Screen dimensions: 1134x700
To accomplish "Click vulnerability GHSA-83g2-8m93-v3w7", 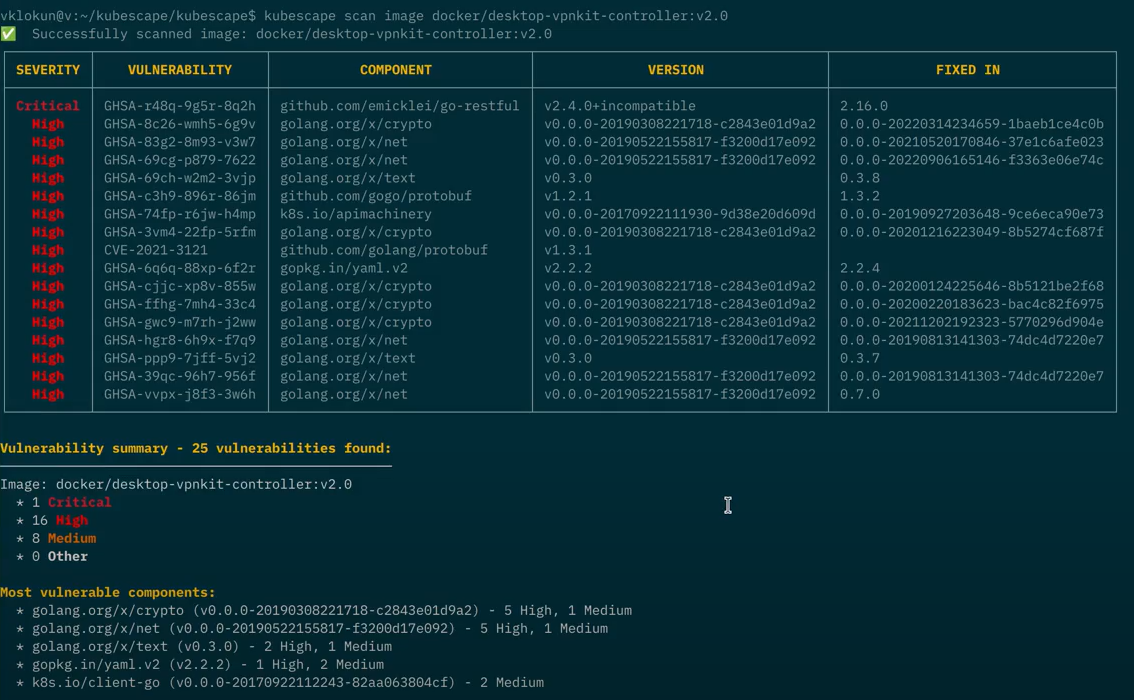I will (180, 142).
